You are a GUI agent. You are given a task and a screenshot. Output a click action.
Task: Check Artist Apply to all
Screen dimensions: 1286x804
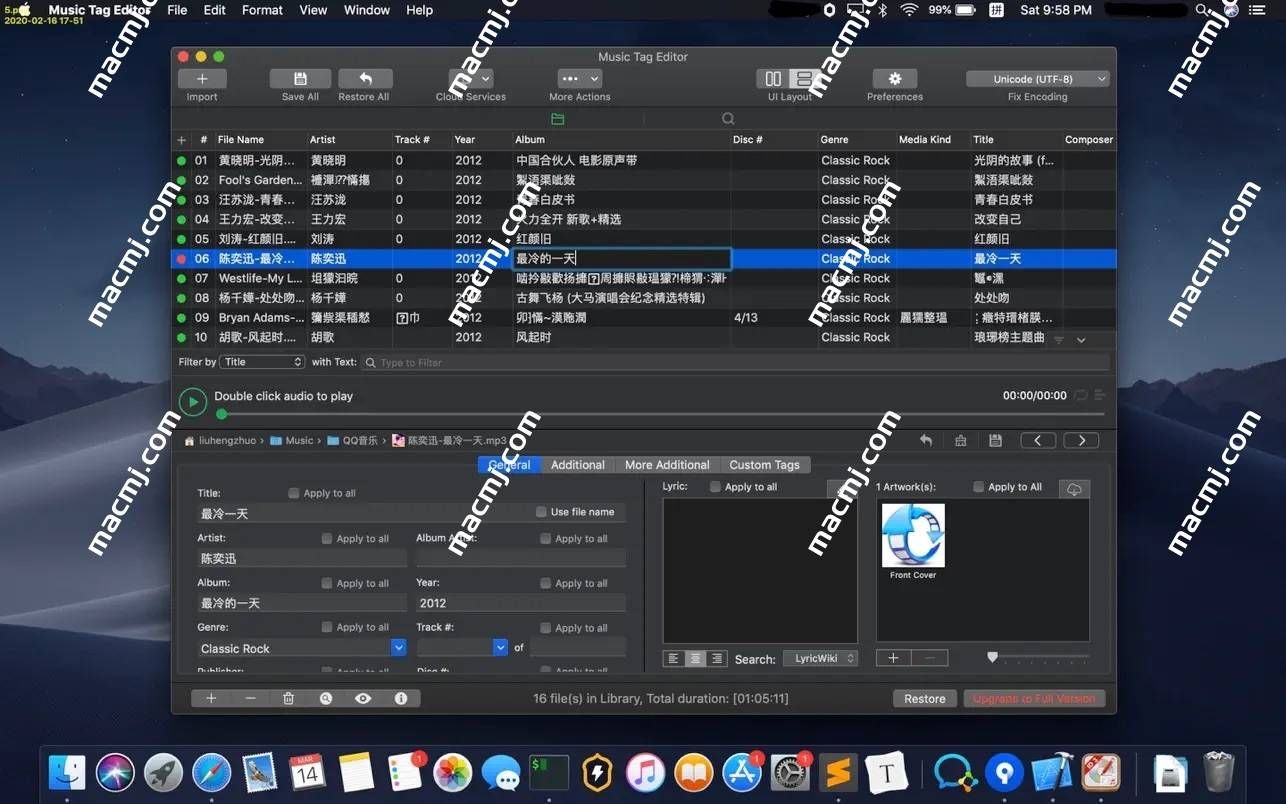click(327, 538)
